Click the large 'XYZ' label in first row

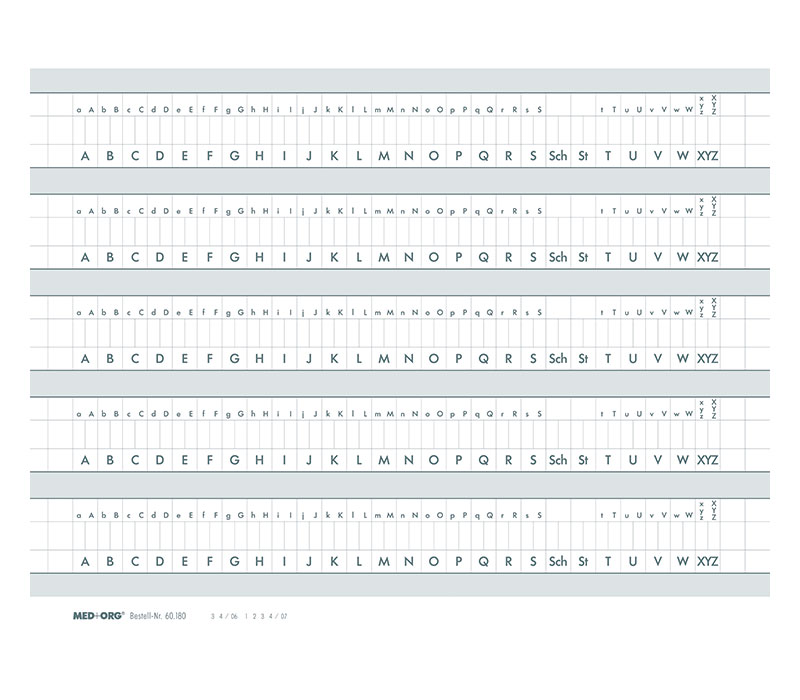coord(707,155)
